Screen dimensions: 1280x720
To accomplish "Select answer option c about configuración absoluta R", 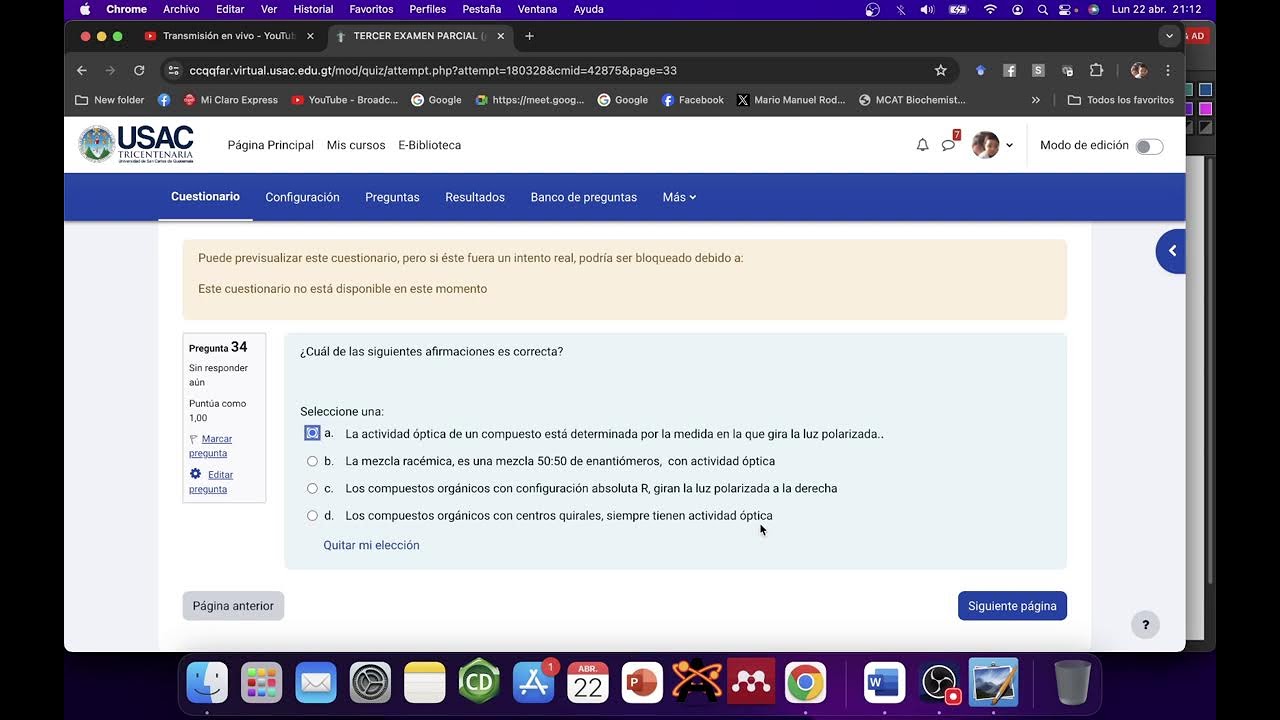I will click(312, 488).
